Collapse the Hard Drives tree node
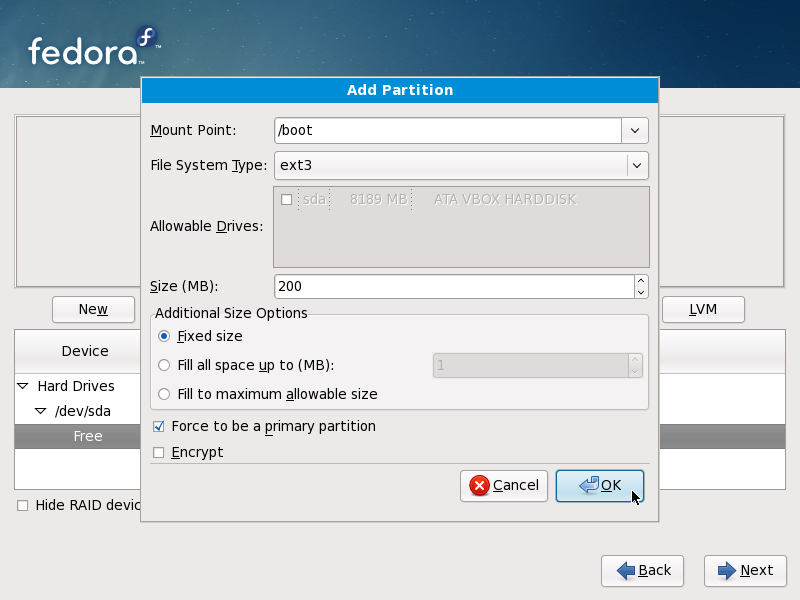Screen dimensions: 800x600 pyautogui.click(x=23, y=386)
